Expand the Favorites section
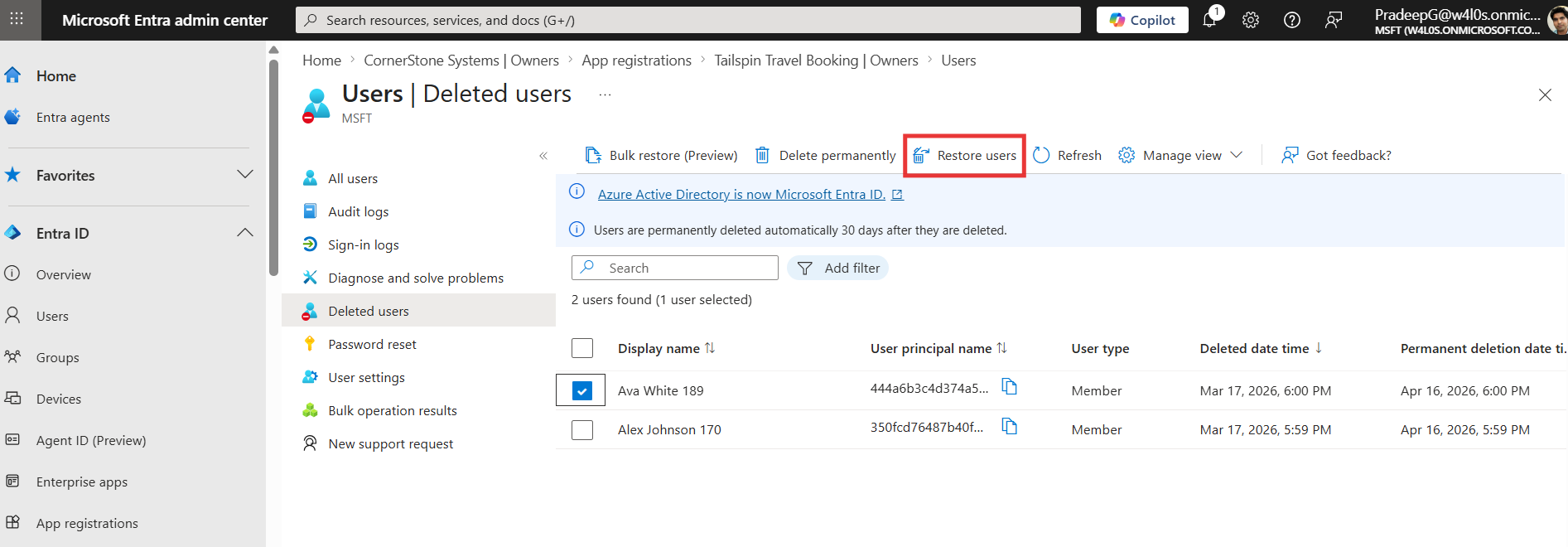Image resolution: width=1568 pixels, height=547 pixels. 244,175
